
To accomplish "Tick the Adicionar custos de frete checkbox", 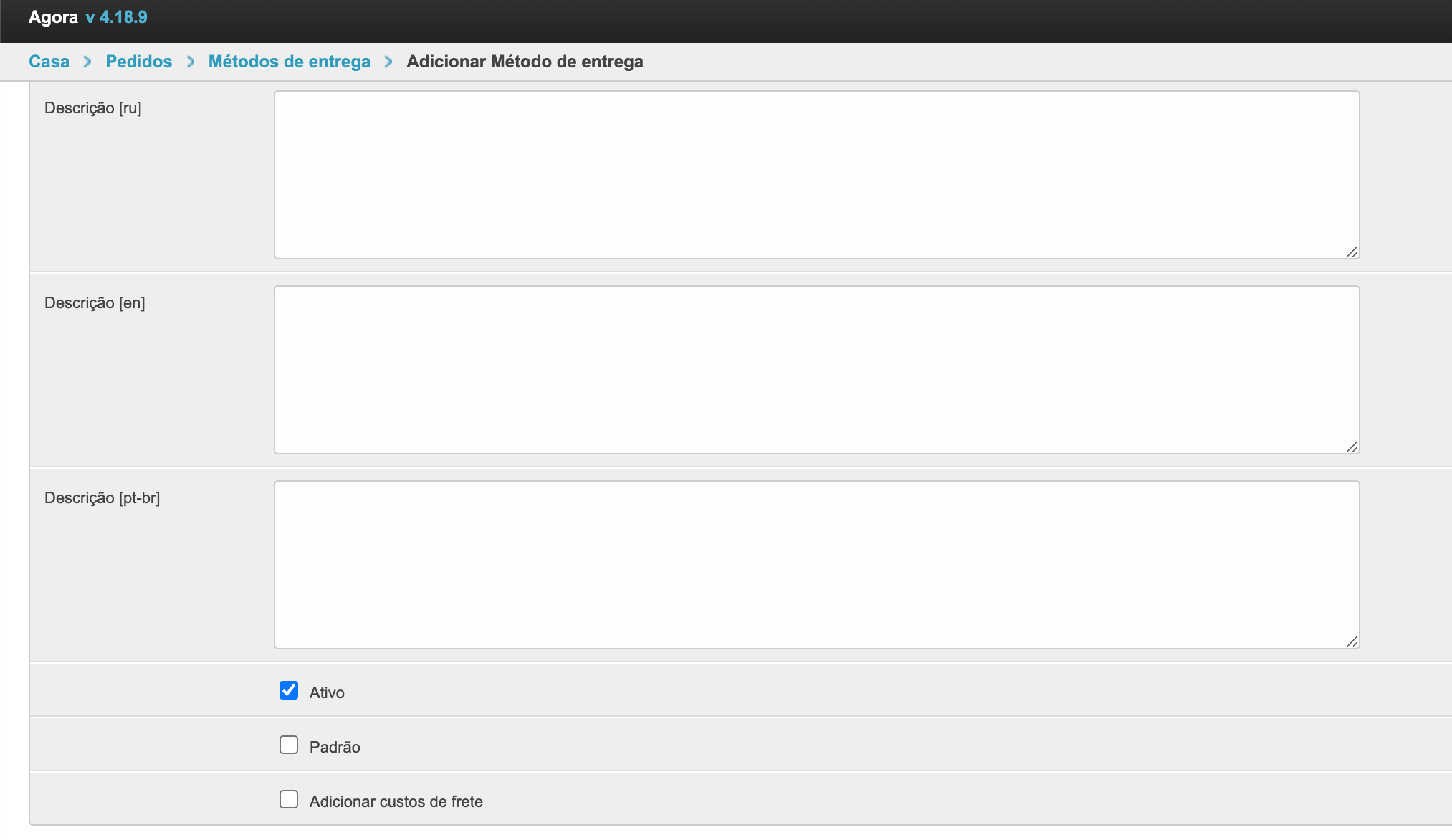I will [x=289, y=799].
